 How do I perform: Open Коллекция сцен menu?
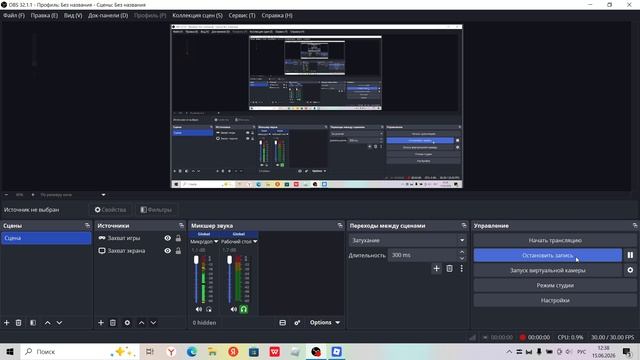(x=197, y=16)
